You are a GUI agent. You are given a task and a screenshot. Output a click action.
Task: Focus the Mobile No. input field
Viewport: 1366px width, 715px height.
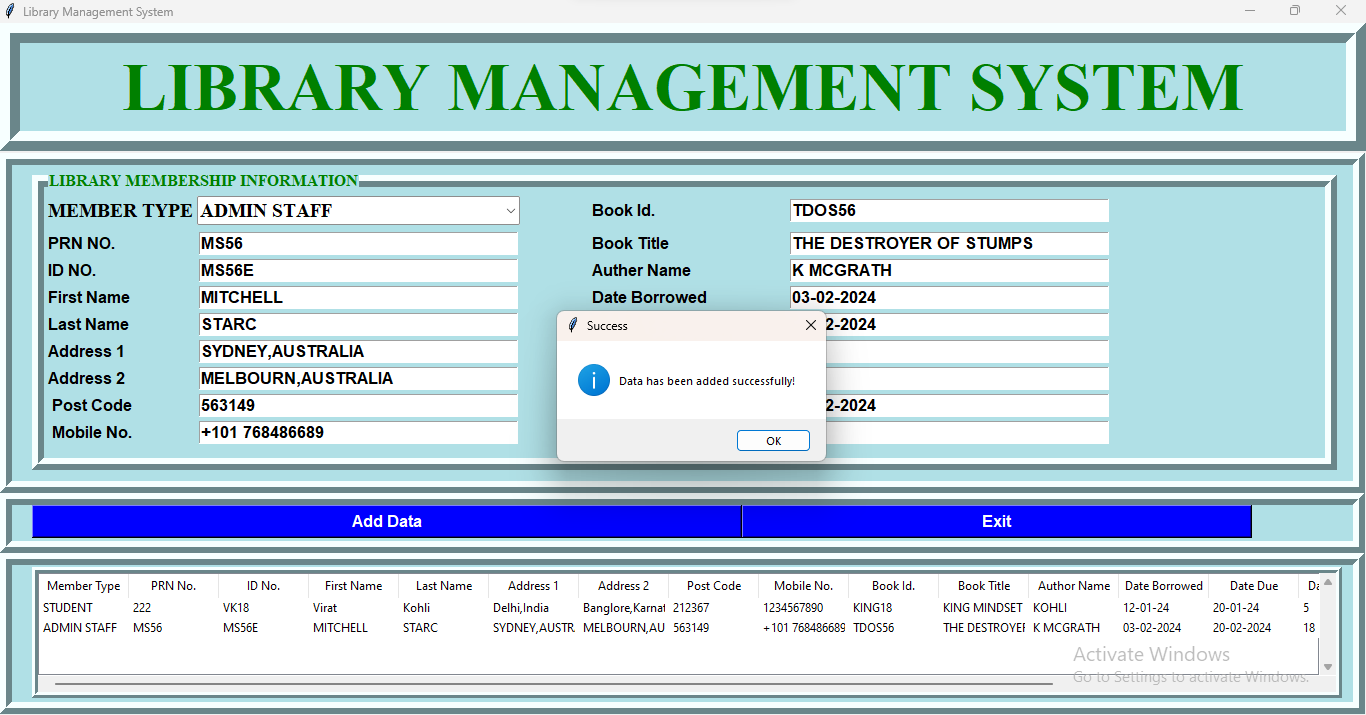358,433
